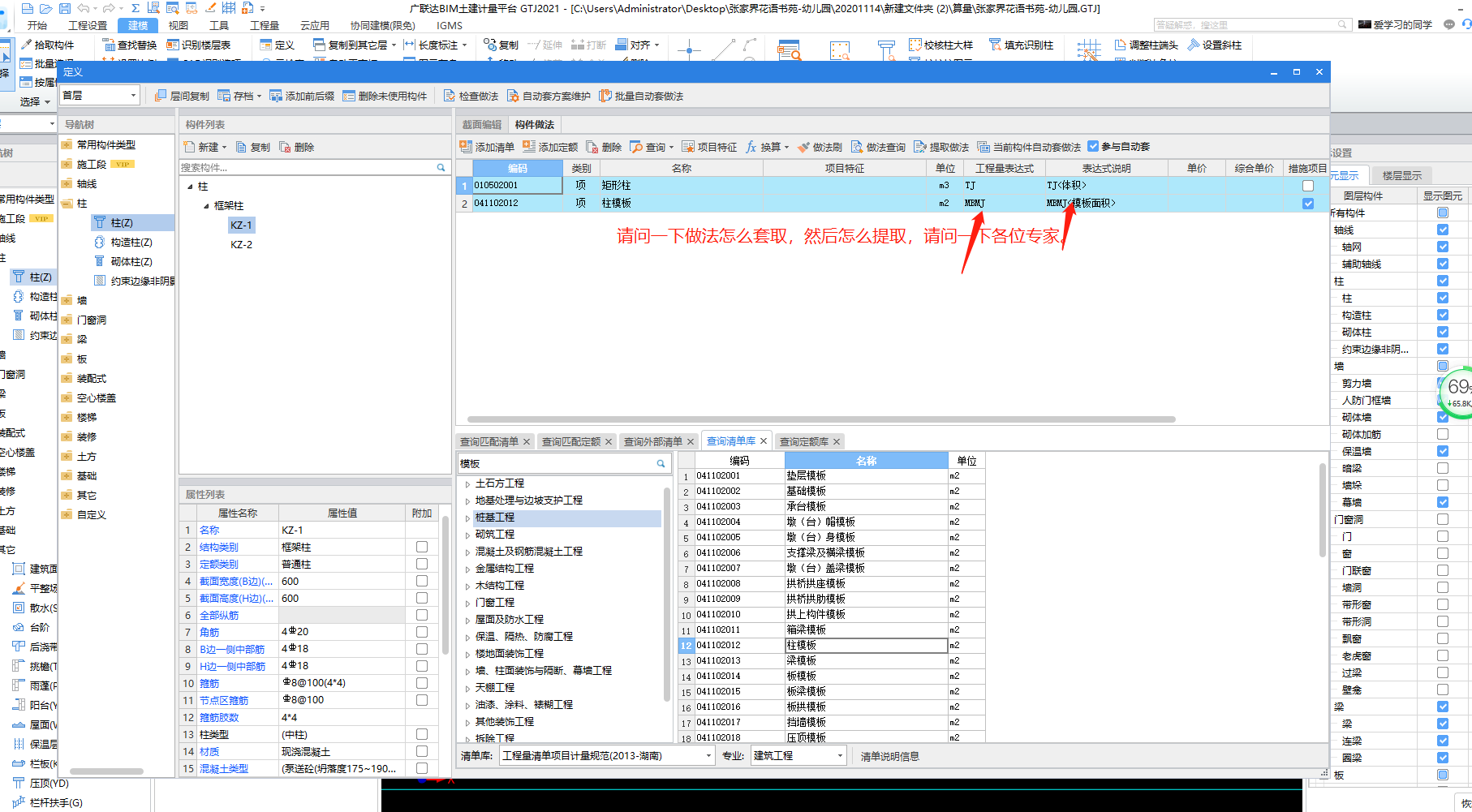Open the 专业 dropdown showing 建筑工程
This screenshot has width=1472, height=812.
[x=840, y=756]
